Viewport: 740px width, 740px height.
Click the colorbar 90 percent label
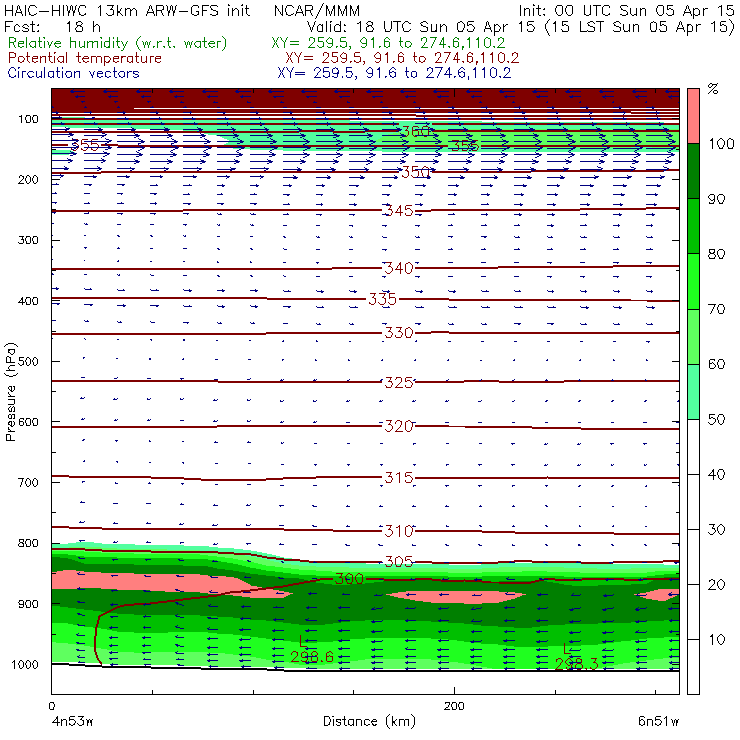pos(716,199)
